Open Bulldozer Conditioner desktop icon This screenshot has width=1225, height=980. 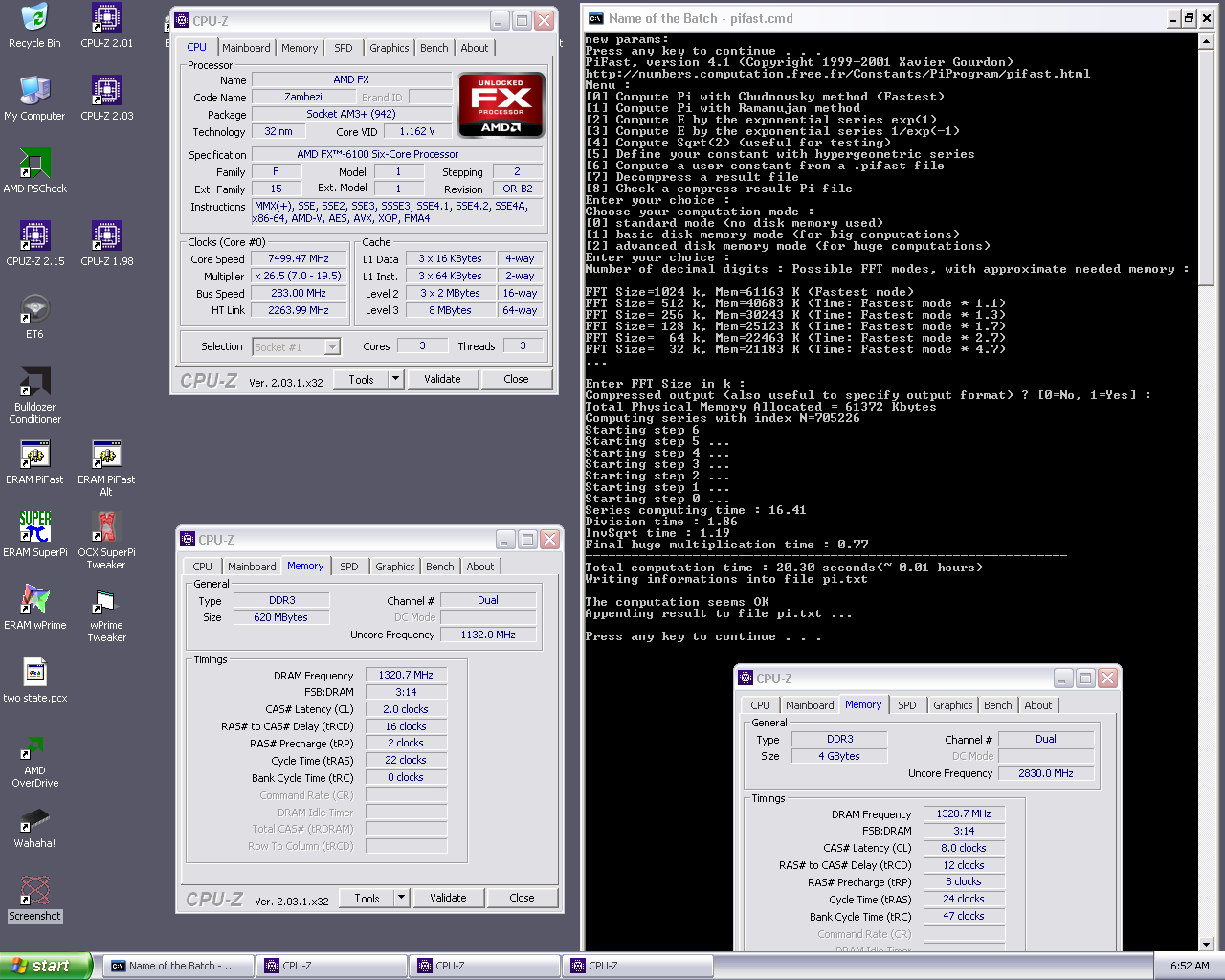pyautogui.click(x=34, y=395)
